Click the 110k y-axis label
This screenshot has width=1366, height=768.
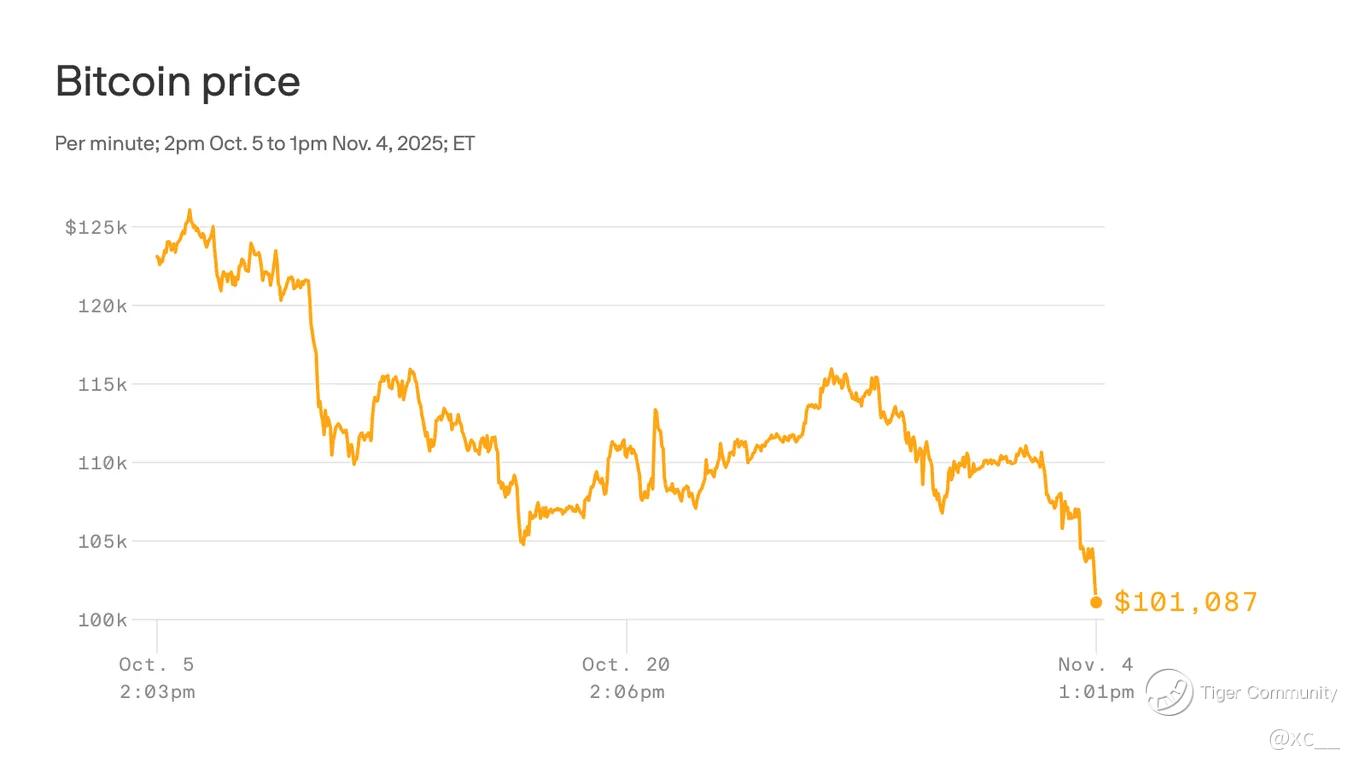click(x=102, y=463)
